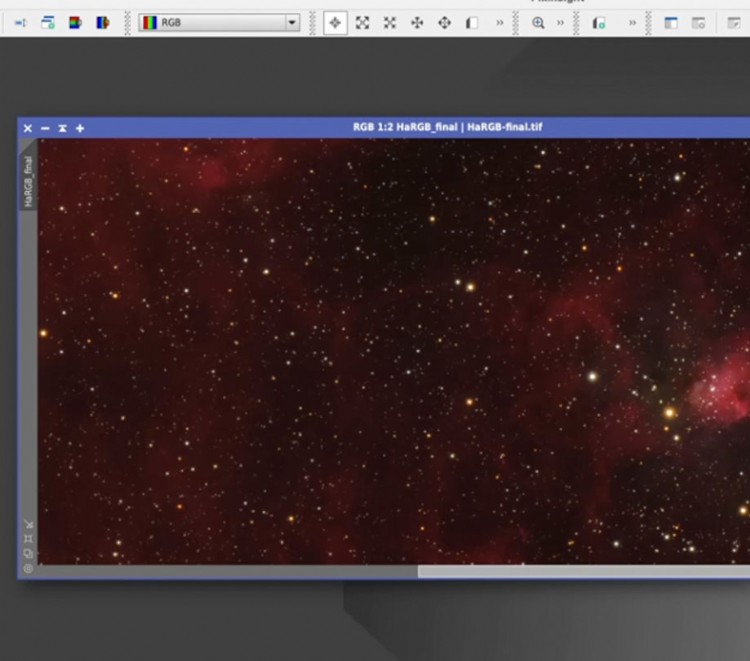Select the expanding-corners zoom tool icon
Viewport: 750px width, 661px height.
pyautogui.click(x=363, y=22)
